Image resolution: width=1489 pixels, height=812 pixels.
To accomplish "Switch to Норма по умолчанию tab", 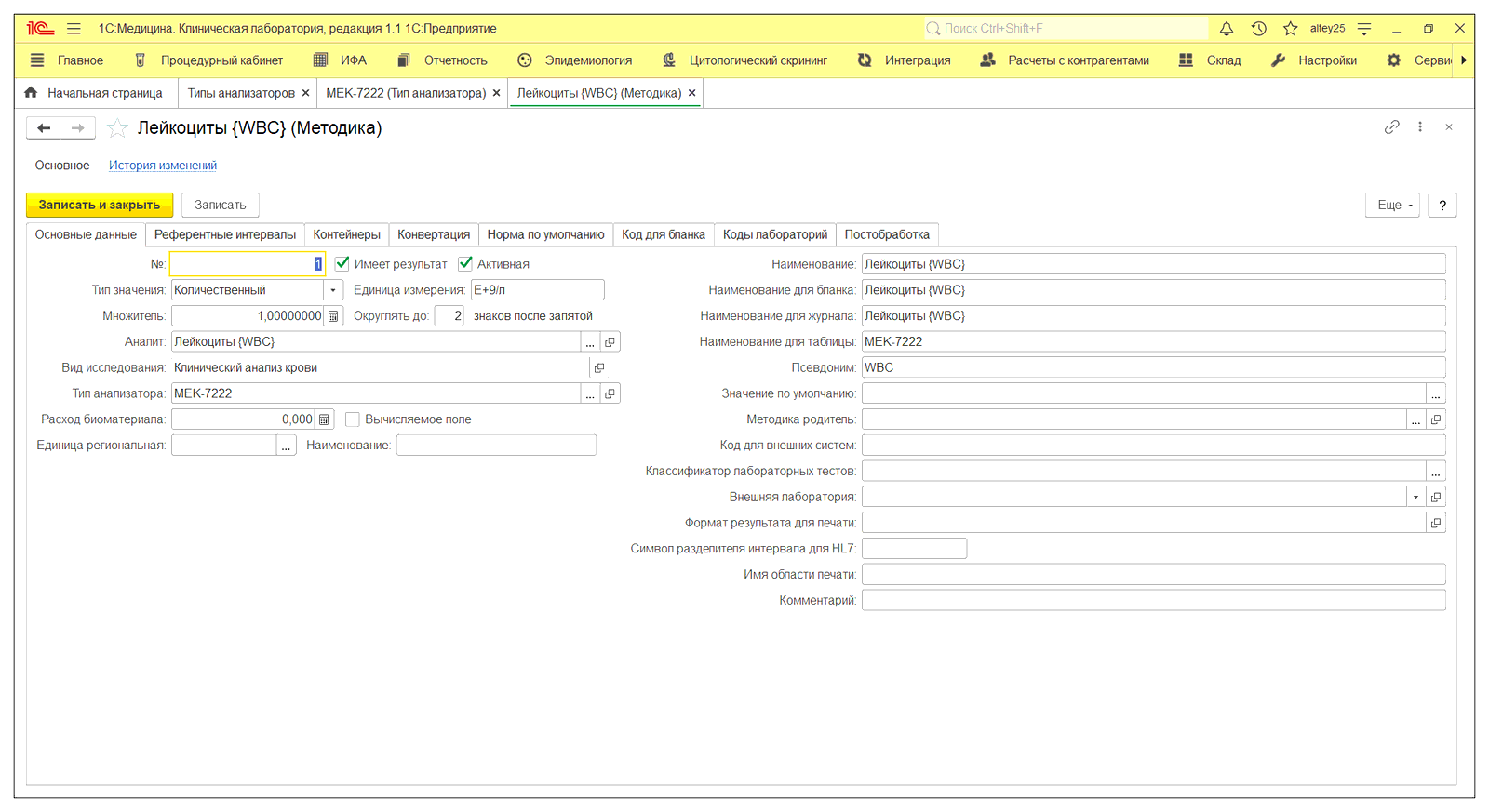I will pyautogui.click(x=545, y=235).
